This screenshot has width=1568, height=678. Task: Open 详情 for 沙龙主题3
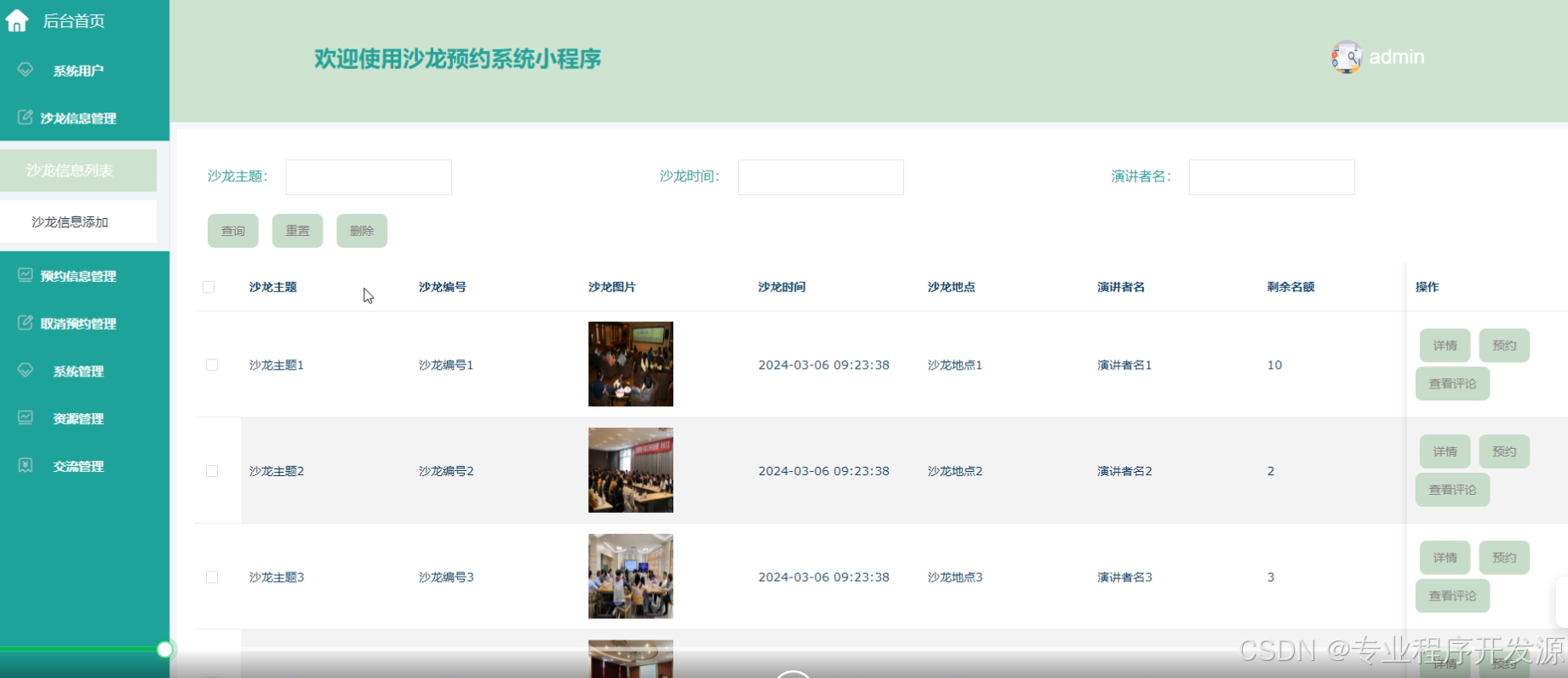pos(1445,557)
